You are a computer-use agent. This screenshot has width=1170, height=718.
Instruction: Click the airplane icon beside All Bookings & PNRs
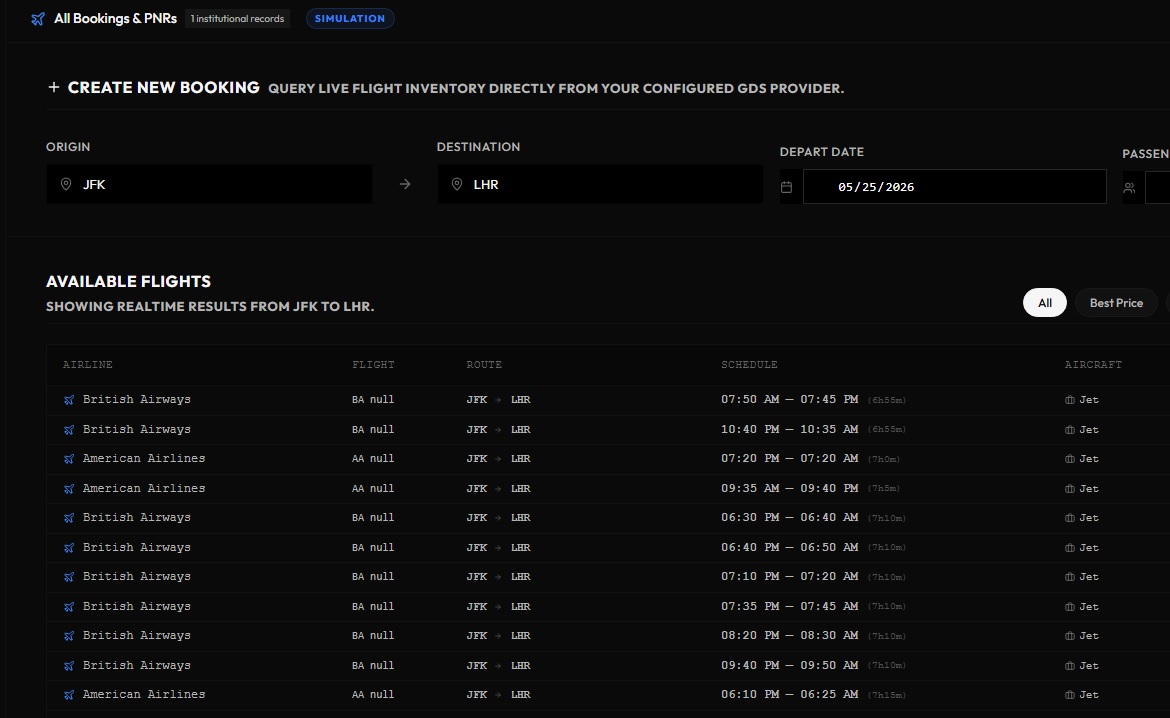click(38, 19)
